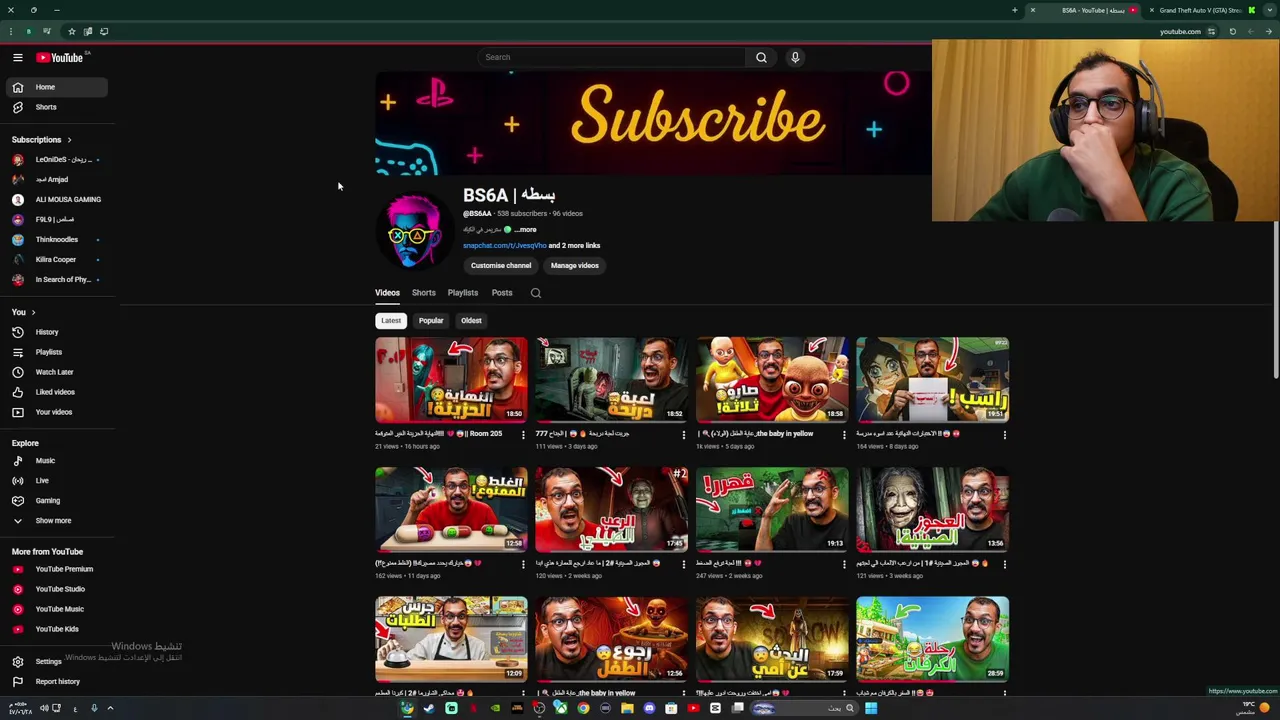Open a new browser tab

pyautogui.click(x=1014, y=10)
